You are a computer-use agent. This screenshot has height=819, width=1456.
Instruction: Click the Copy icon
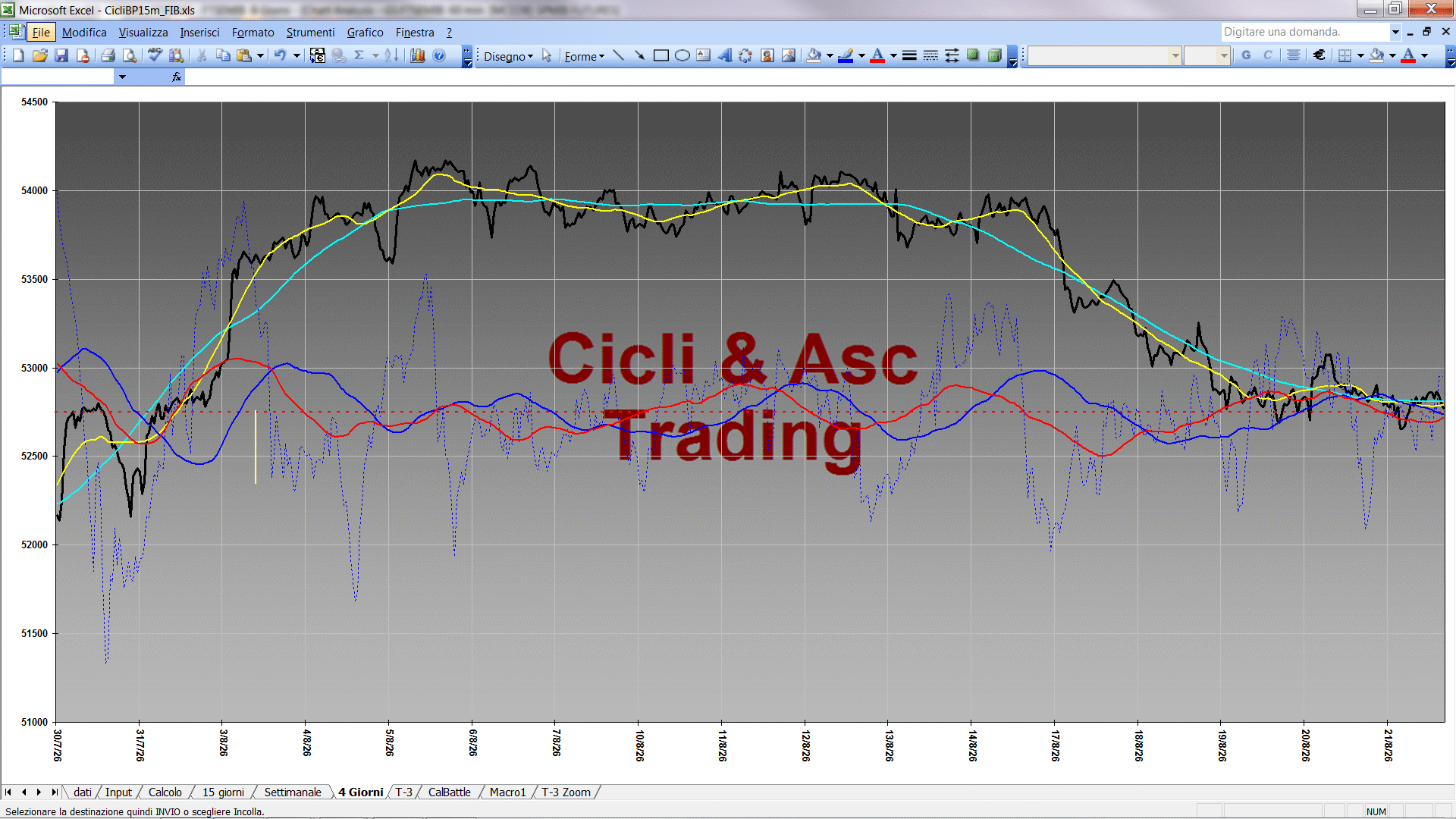(x=223, y=55)
